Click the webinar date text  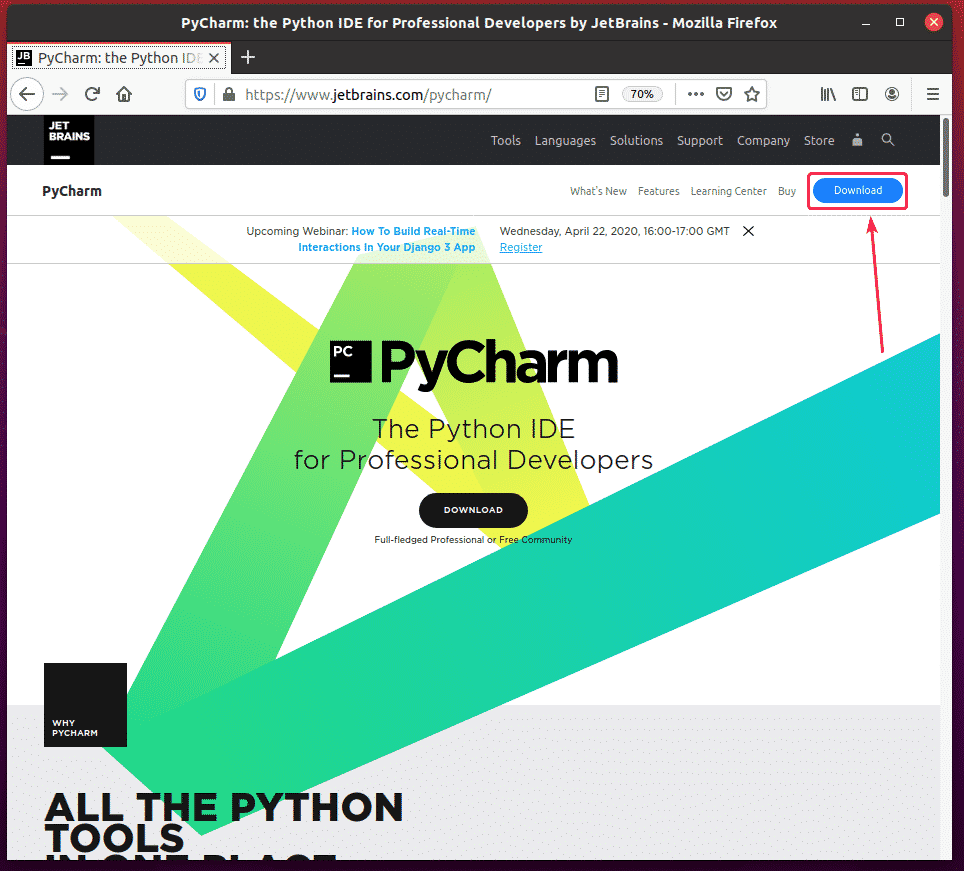coord(614,231)
